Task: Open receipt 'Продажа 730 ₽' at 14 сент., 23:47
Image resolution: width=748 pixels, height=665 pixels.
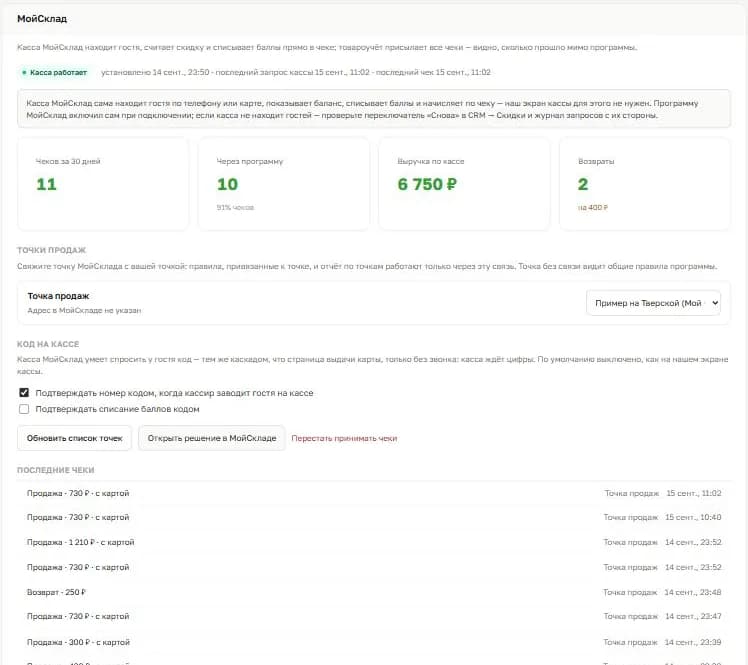Action: click(x=374, y=616)
